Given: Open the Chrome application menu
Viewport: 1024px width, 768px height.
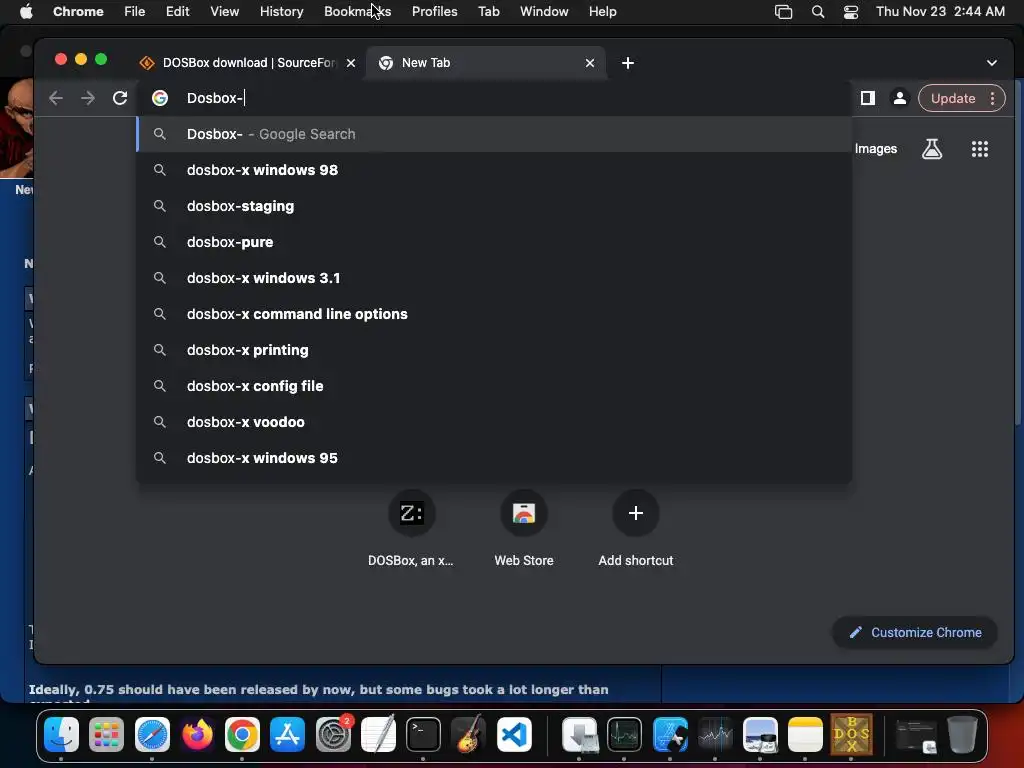Looking at the screenshot, I should [x=78, y=11].
